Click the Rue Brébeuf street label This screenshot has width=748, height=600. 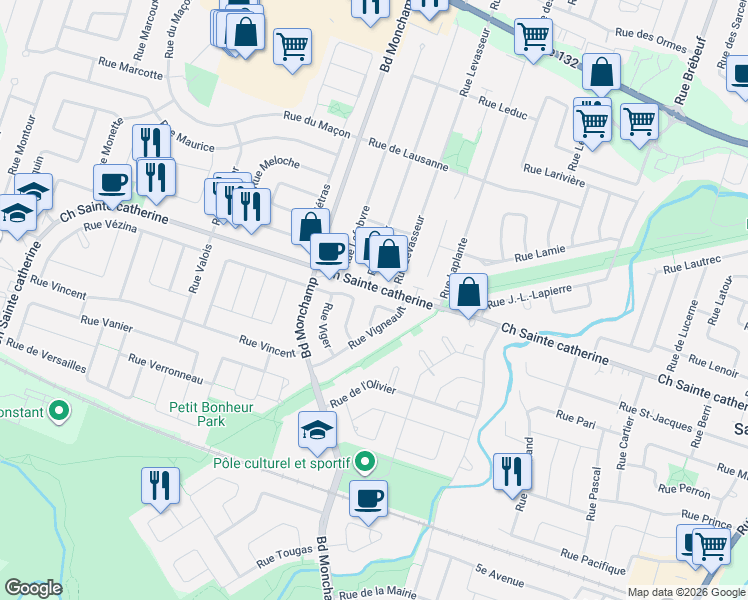click(x=690, y=70)
